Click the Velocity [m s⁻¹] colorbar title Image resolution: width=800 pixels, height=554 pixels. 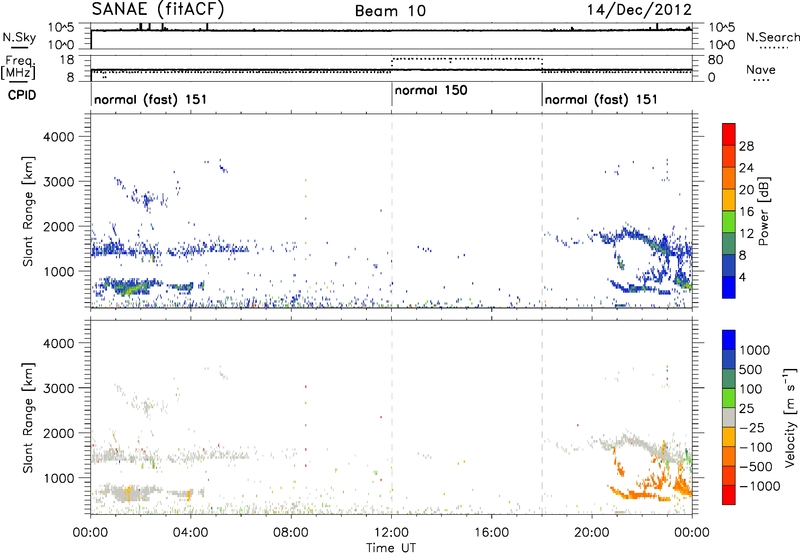click(790, 417)
